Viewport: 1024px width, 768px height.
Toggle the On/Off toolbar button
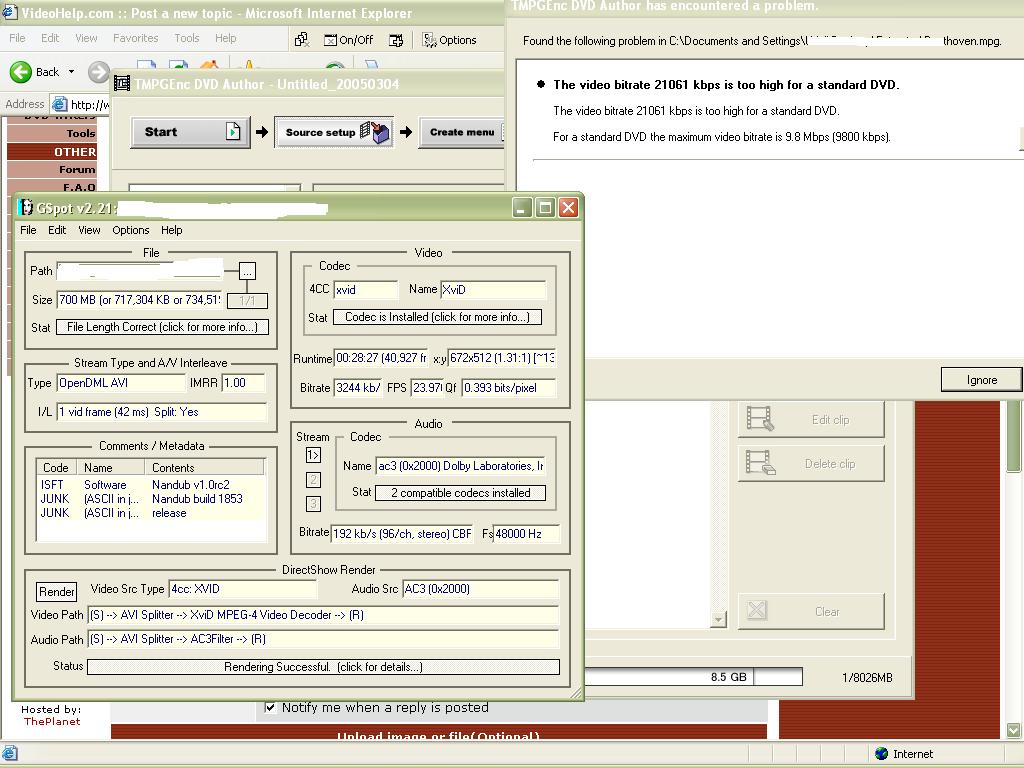pos(349,40)
